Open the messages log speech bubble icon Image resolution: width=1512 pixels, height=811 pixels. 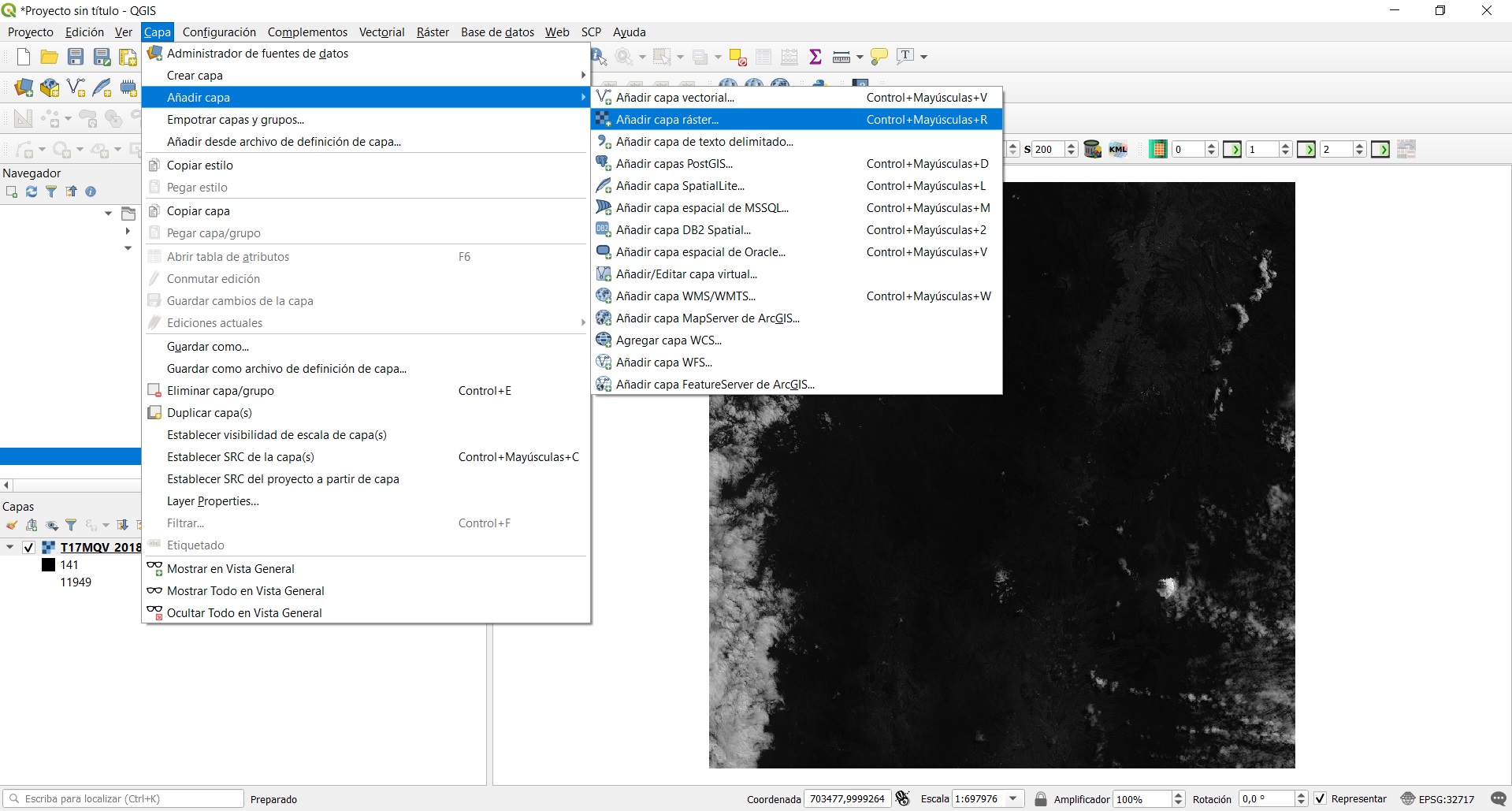pyautogui.click(x=1498, y=798)
